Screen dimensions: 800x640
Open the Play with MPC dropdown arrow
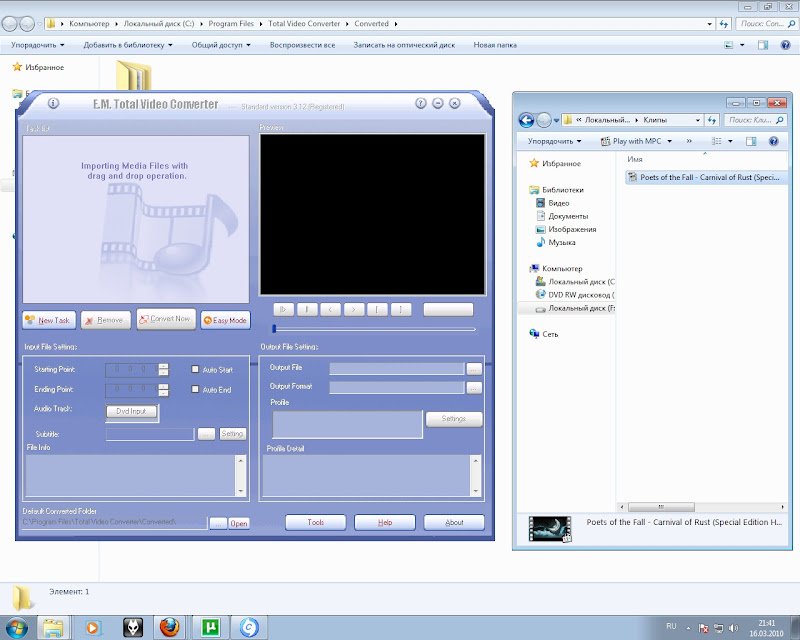[x=670, y=142]
